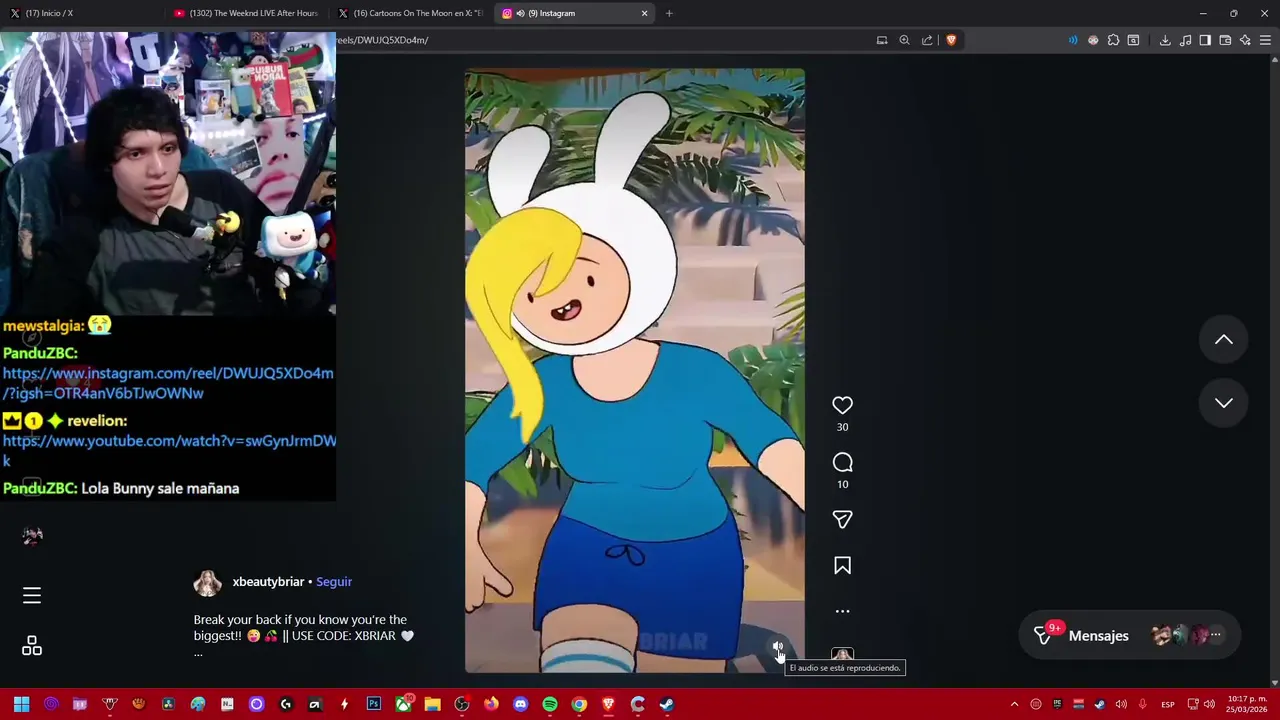Open the owl extension icon in toolbar
The image size is (1280, 720).
point(1093,40)
